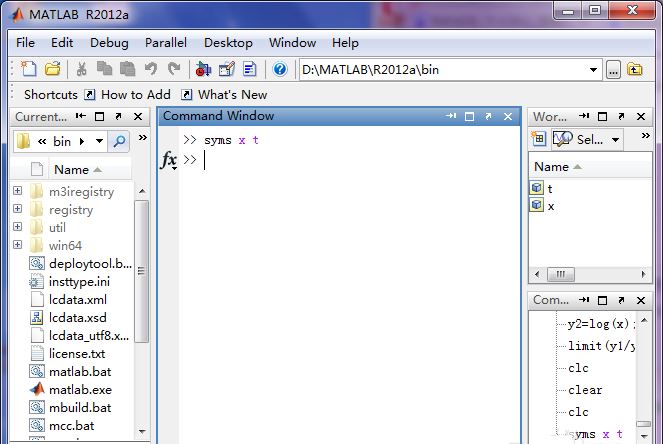Show more Current Folder toolbar options

tap(142, 137)
